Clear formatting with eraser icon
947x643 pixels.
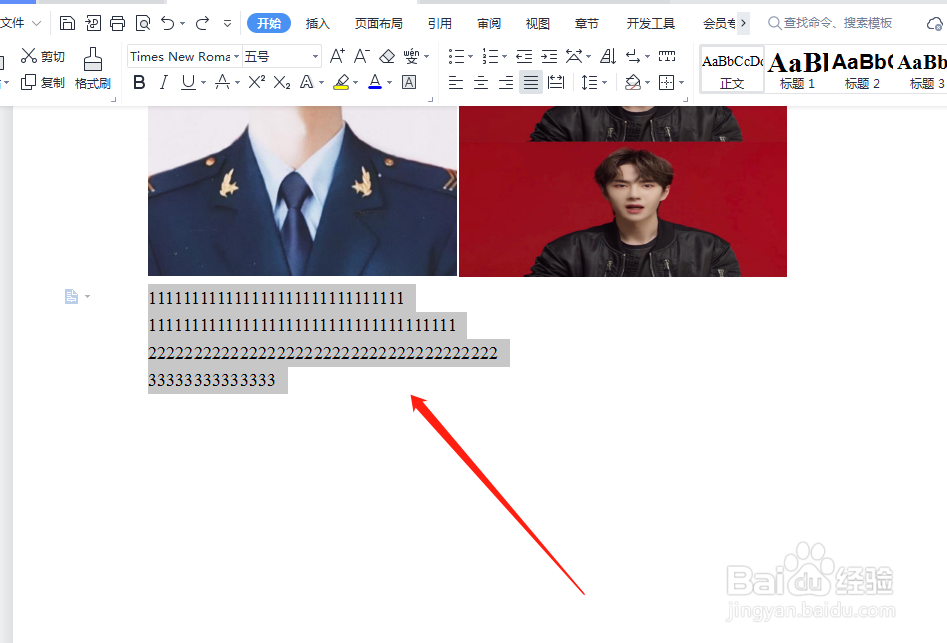387,56
